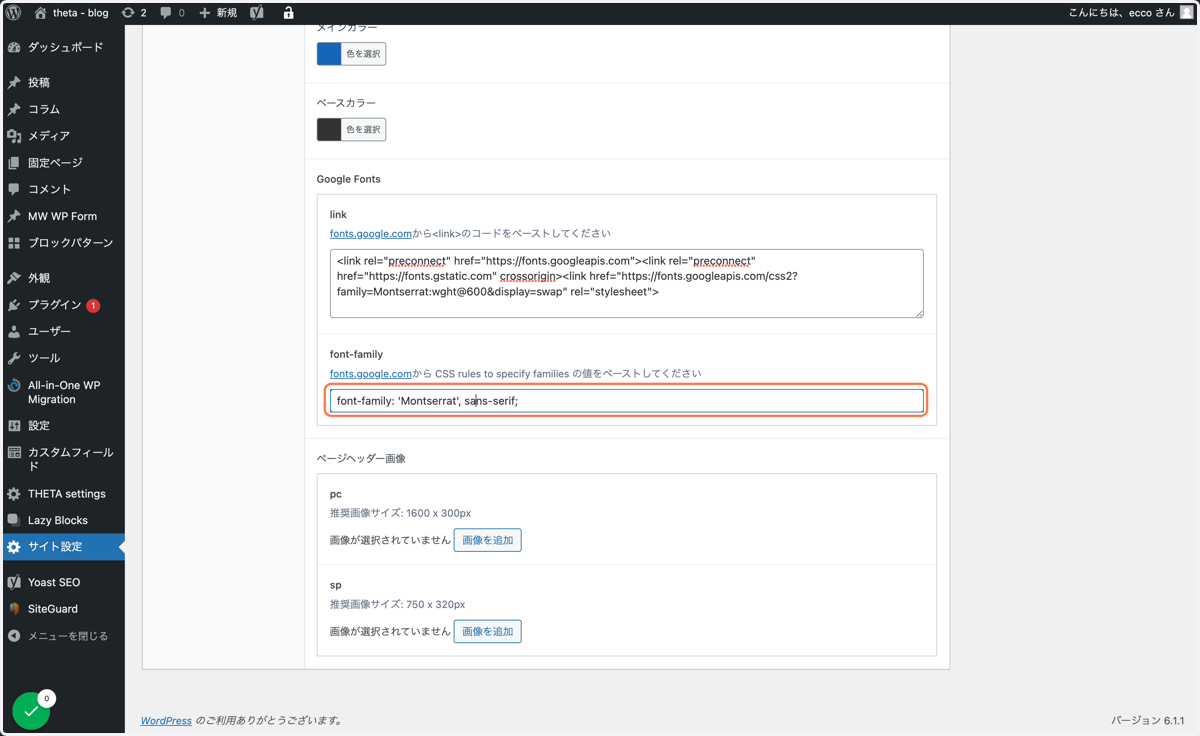The height and width of the screenshot is (736, 1200).
Task: Click the Yoast icon in top admin bar
Action: pyautogui.click(x=257, y=13)
